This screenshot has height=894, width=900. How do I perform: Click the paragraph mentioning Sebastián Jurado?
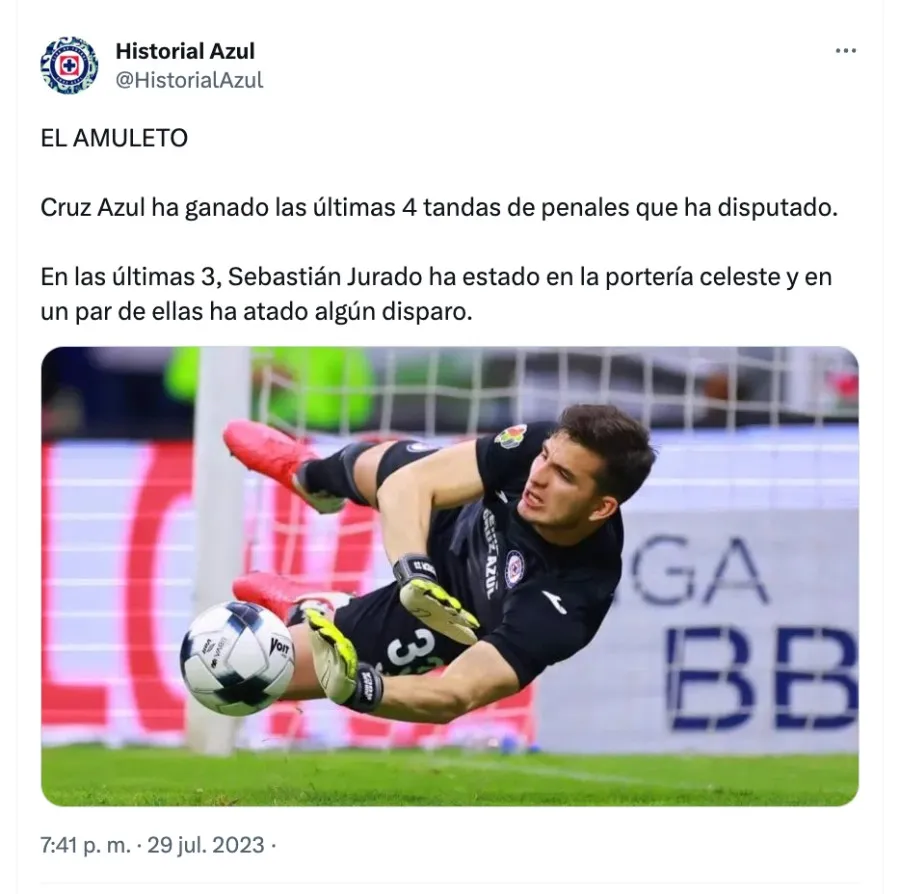(x=436, y=294)
